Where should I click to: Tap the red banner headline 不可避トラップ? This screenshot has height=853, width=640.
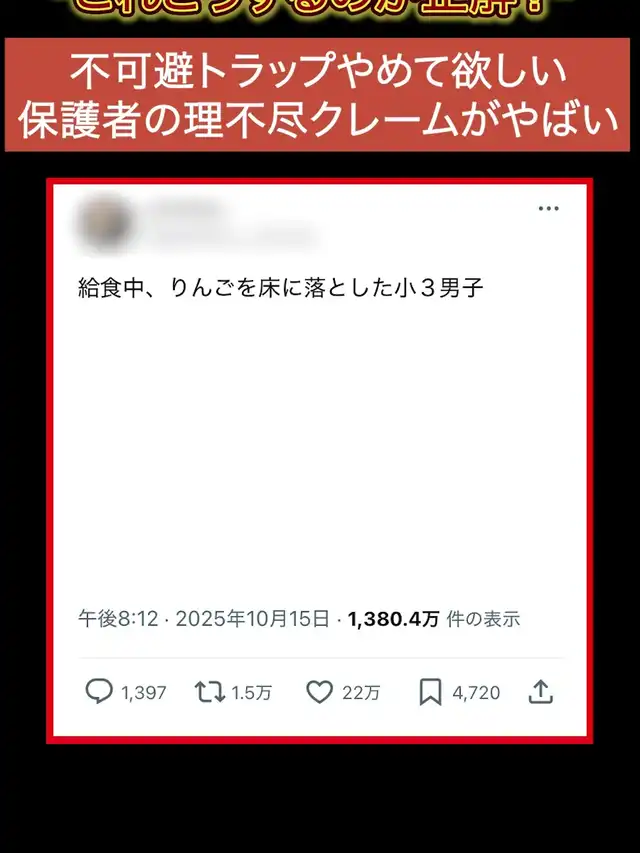(318, 71)
